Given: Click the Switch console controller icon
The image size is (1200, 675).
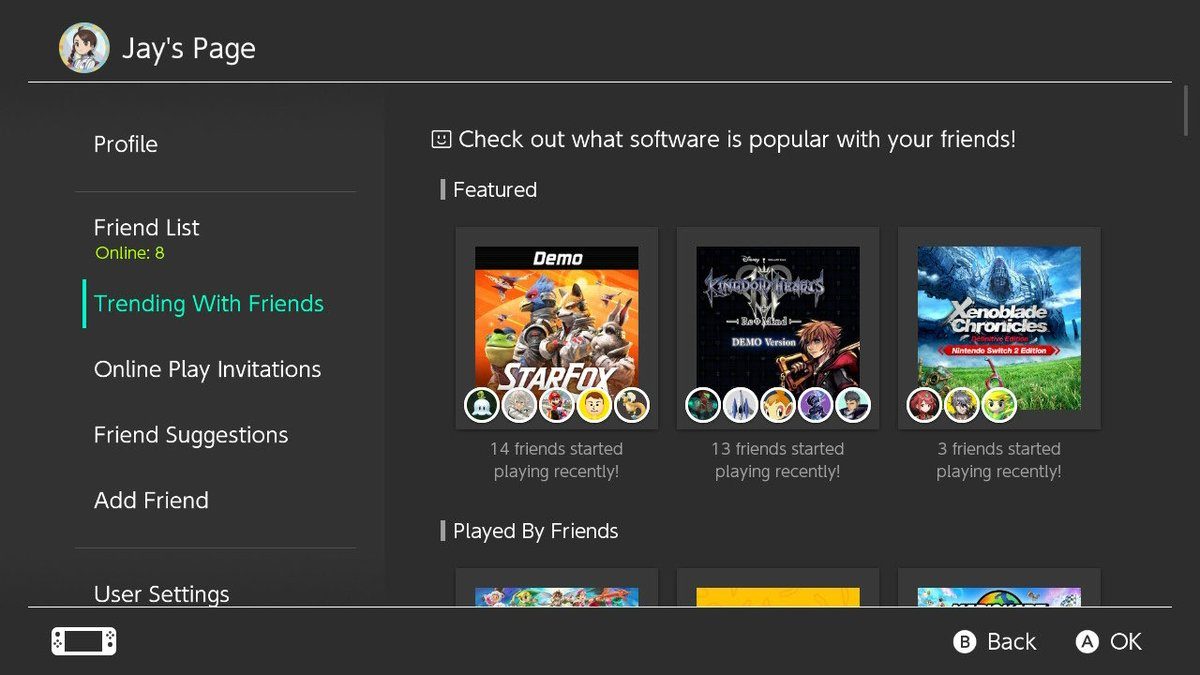Looking at the screenshot, I should pyautogui.click(x=84, y=641).
